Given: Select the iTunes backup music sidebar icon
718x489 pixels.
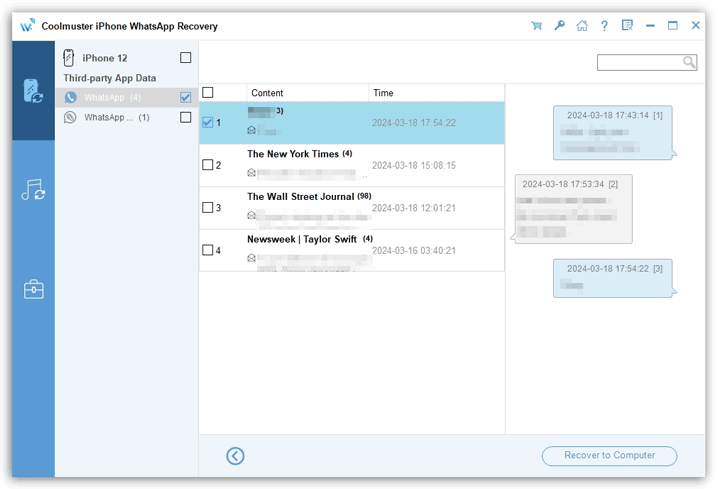Looking at the screenshot, I should (33, 190).
